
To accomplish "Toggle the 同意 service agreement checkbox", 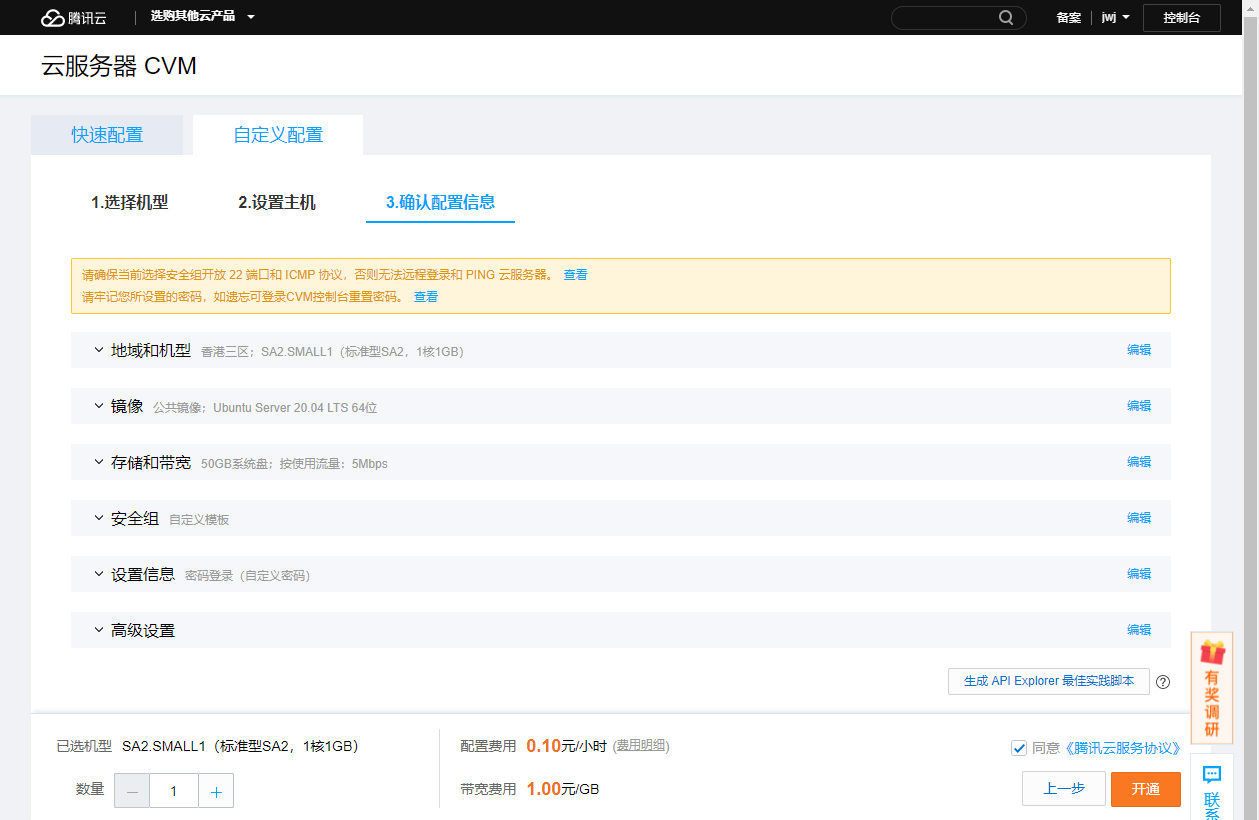I will (x=1019, y=748).
